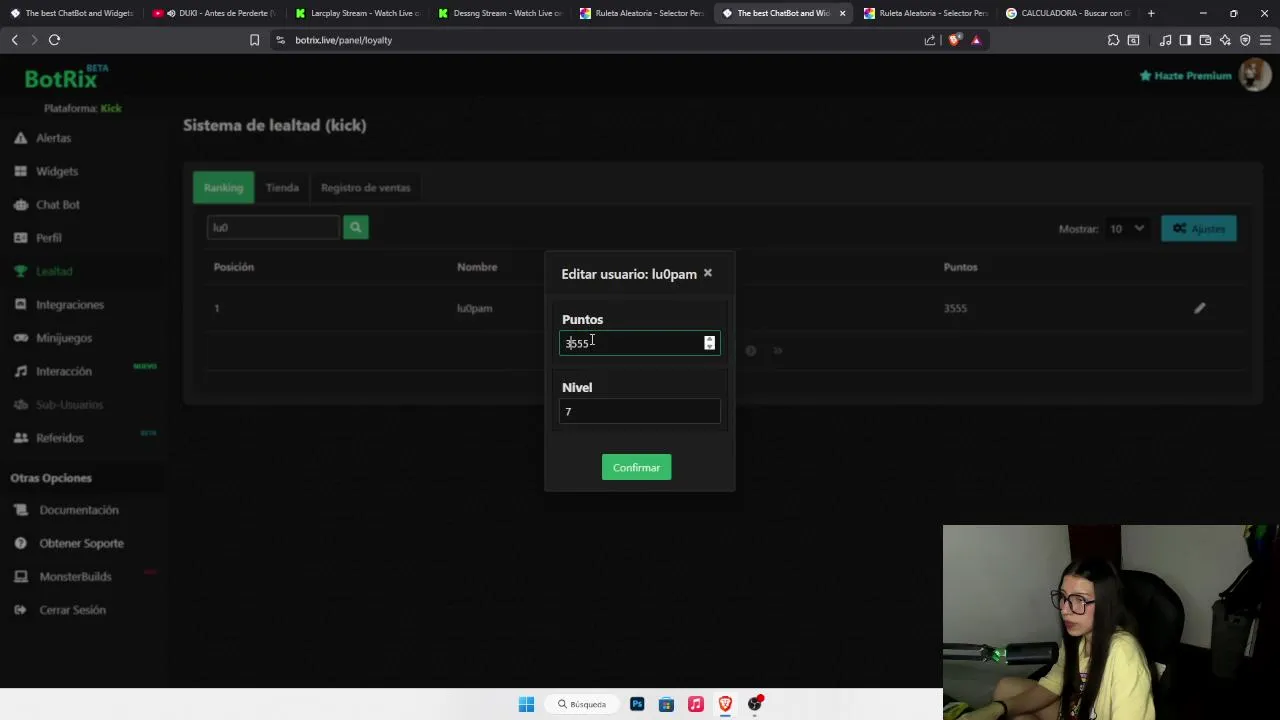Switch to the Ranking tab
The width and height of the screenshot is (1280, 720).
(223, 188)
